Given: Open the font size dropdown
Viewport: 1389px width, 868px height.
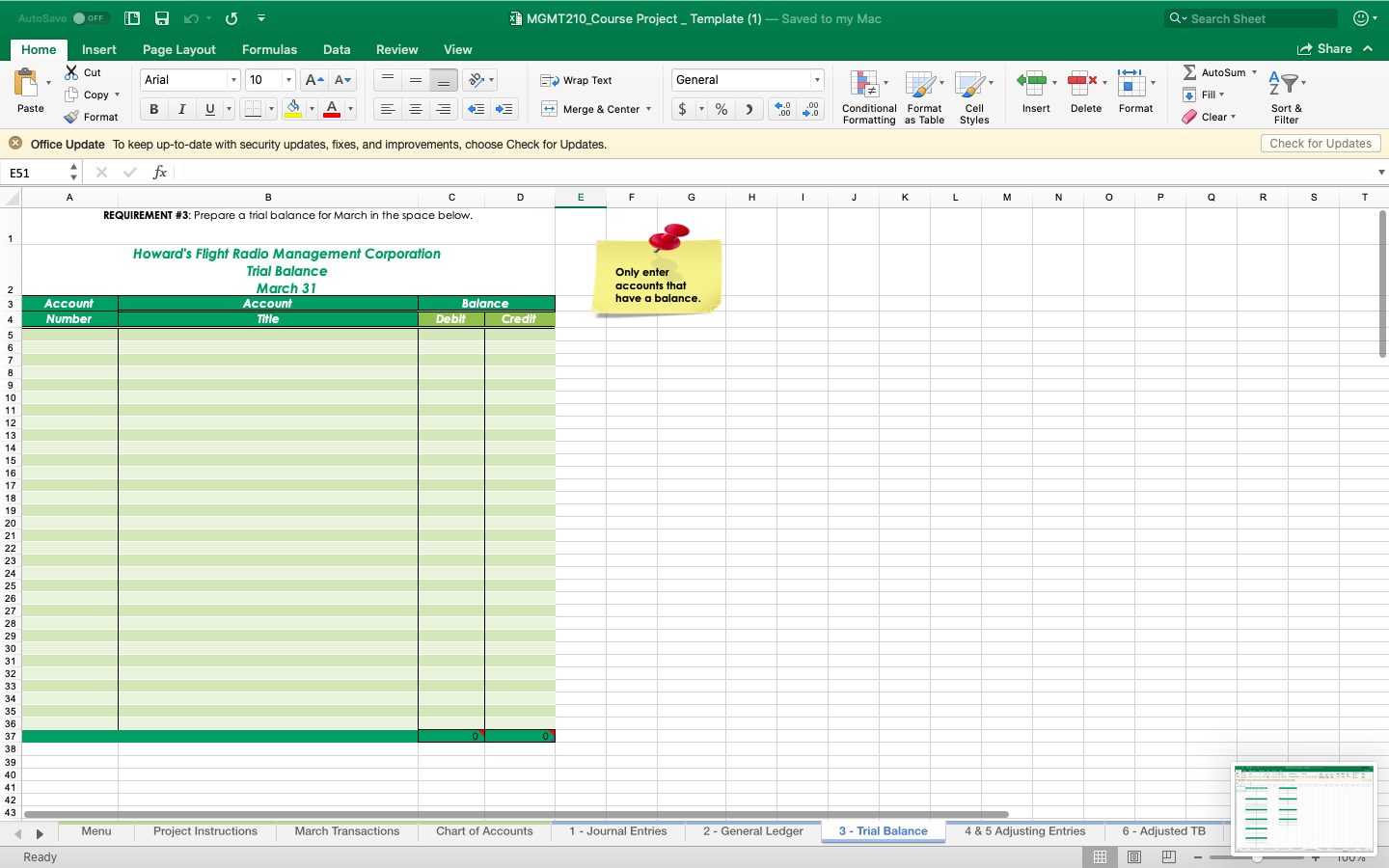Looking at the screenshot, I should [x=288, y=80].
